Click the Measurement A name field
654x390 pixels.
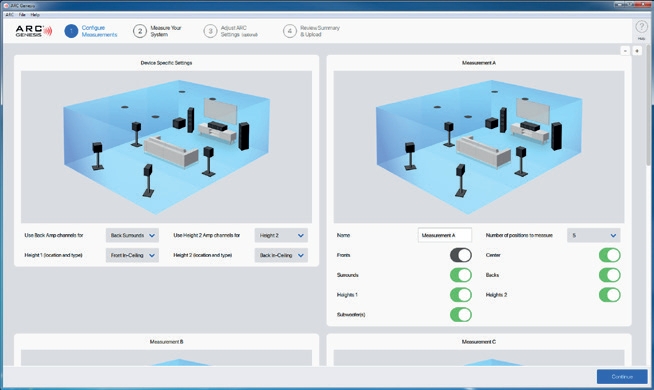pos(445,235)
